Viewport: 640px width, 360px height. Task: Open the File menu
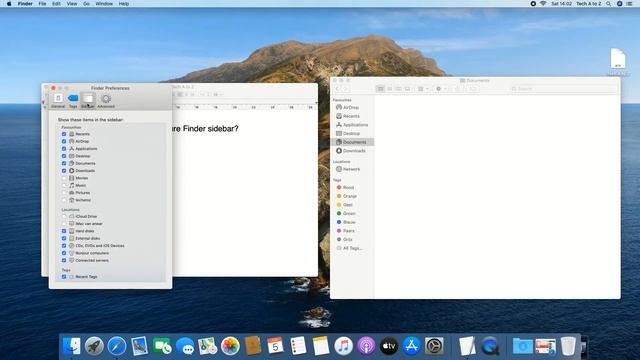[x=42, y=4]
